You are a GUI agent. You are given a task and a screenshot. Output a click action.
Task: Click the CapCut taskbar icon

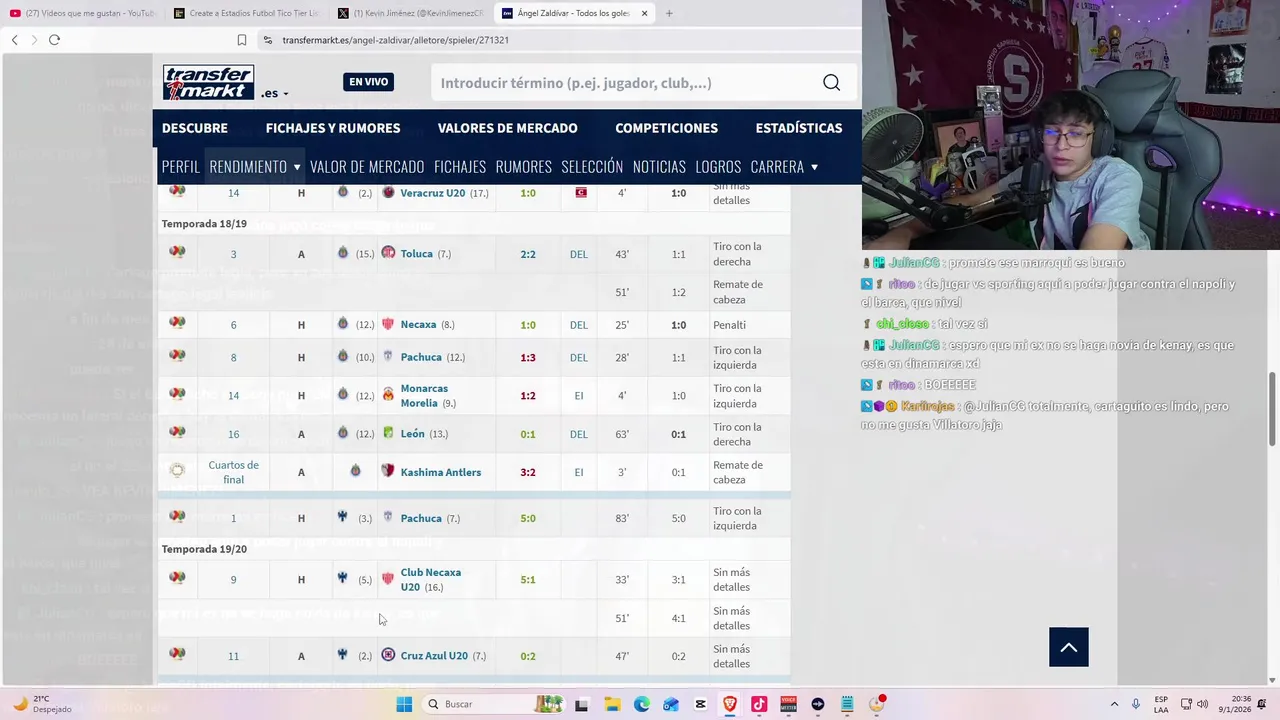pos(700,704)
